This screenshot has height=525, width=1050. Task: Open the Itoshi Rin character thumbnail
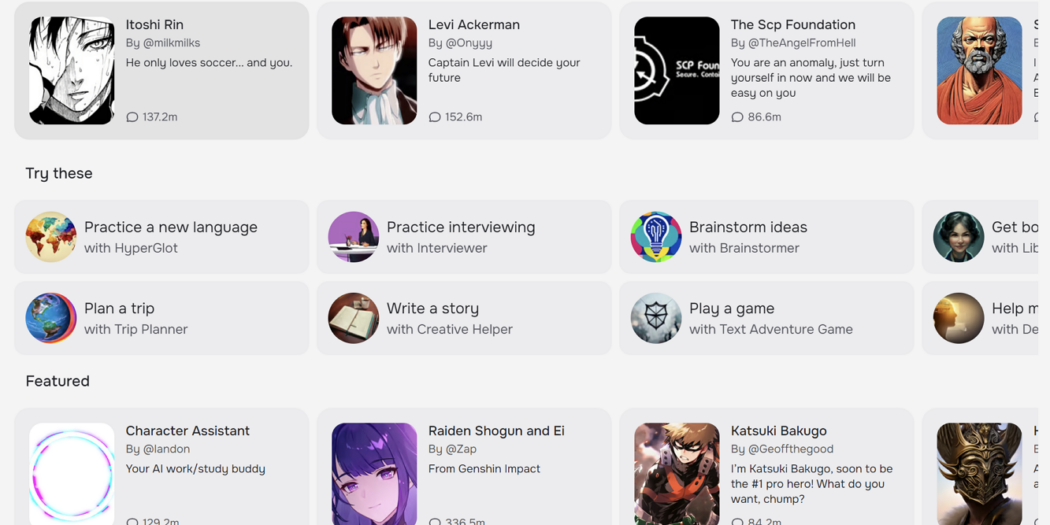[x=72, y=70]
